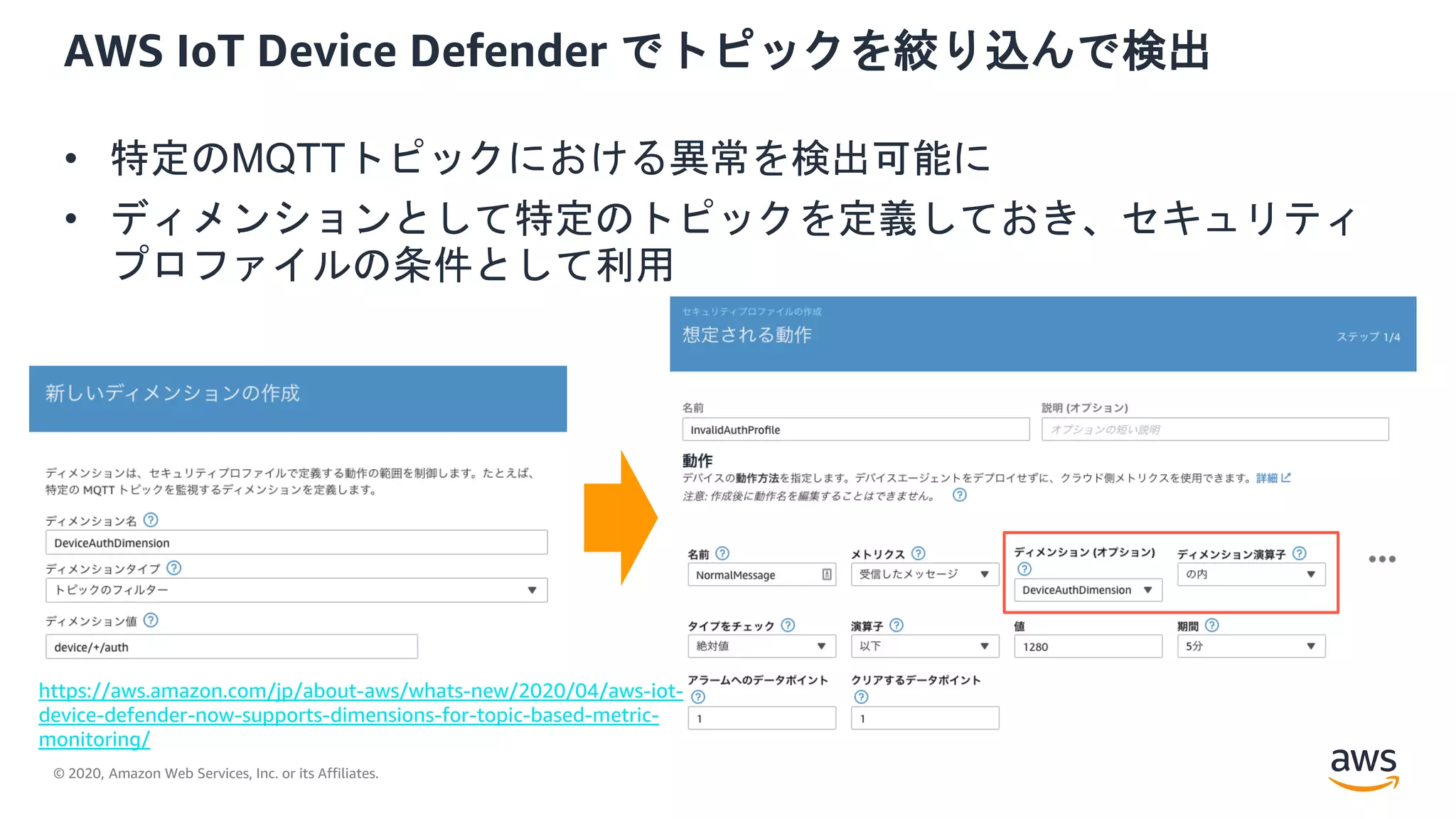Open DeviceAuthDimension dimension dropdown

pos(1088,590)
